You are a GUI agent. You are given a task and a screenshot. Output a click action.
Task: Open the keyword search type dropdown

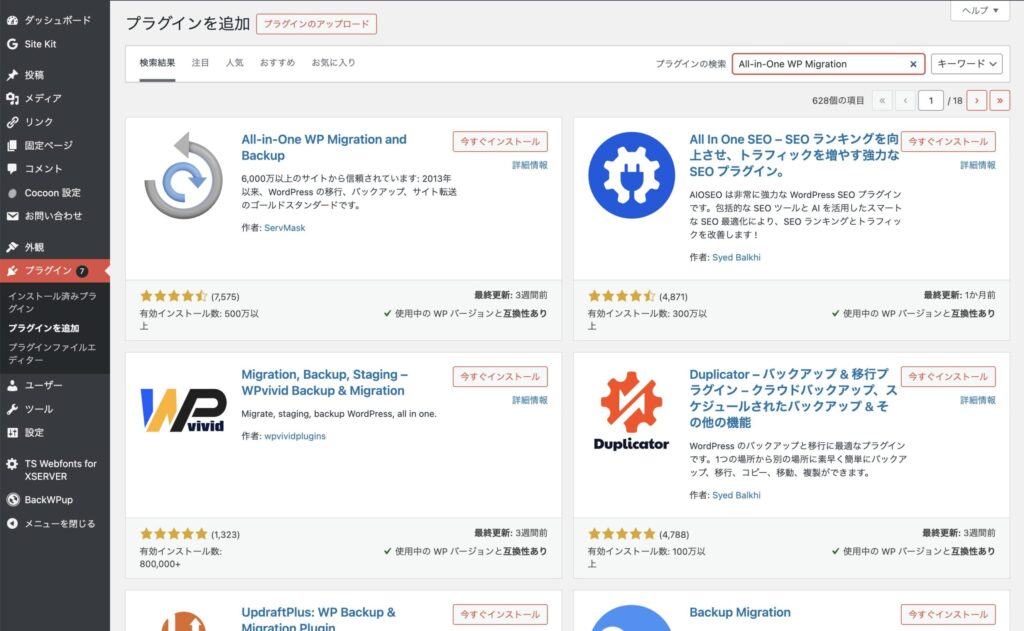pos(966,64)
